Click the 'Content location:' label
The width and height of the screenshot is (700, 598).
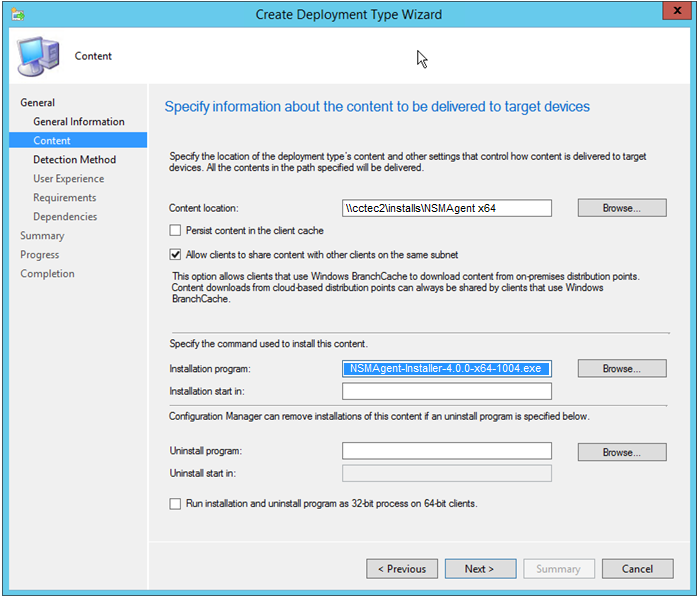(x=204, y=208)
